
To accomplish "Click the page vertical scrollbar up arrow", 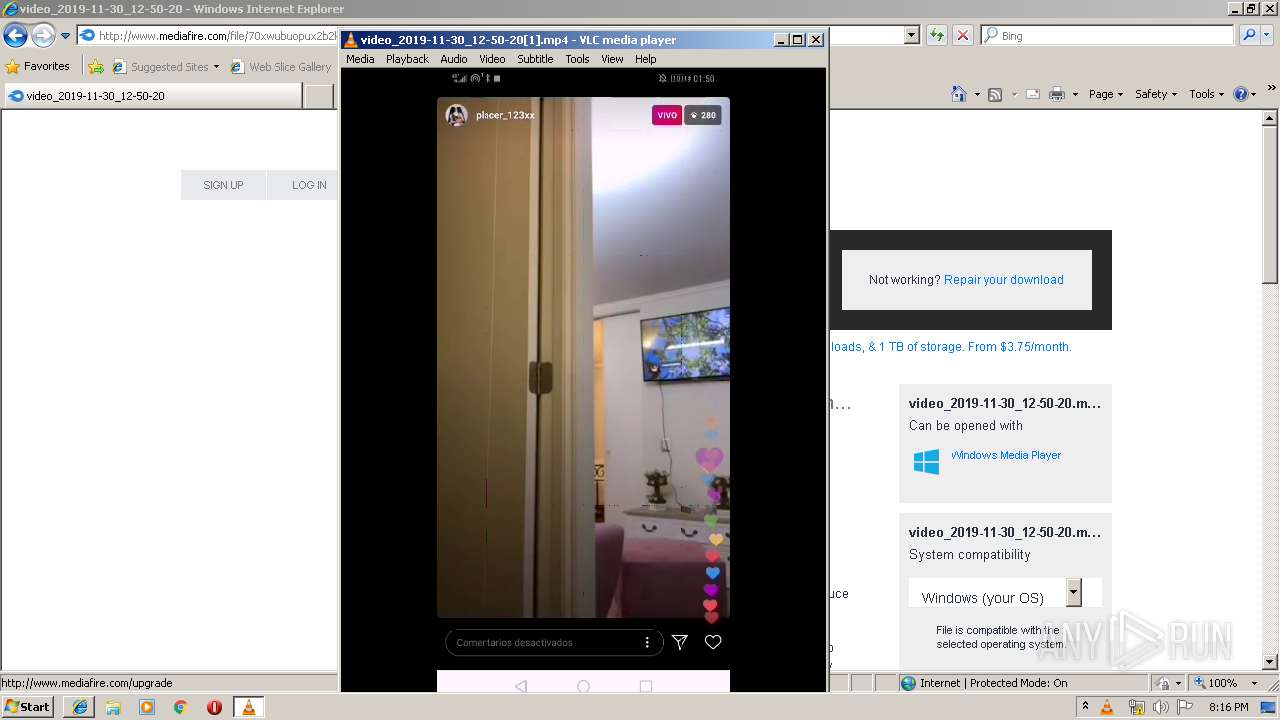I will click(x=1270, y=117).
